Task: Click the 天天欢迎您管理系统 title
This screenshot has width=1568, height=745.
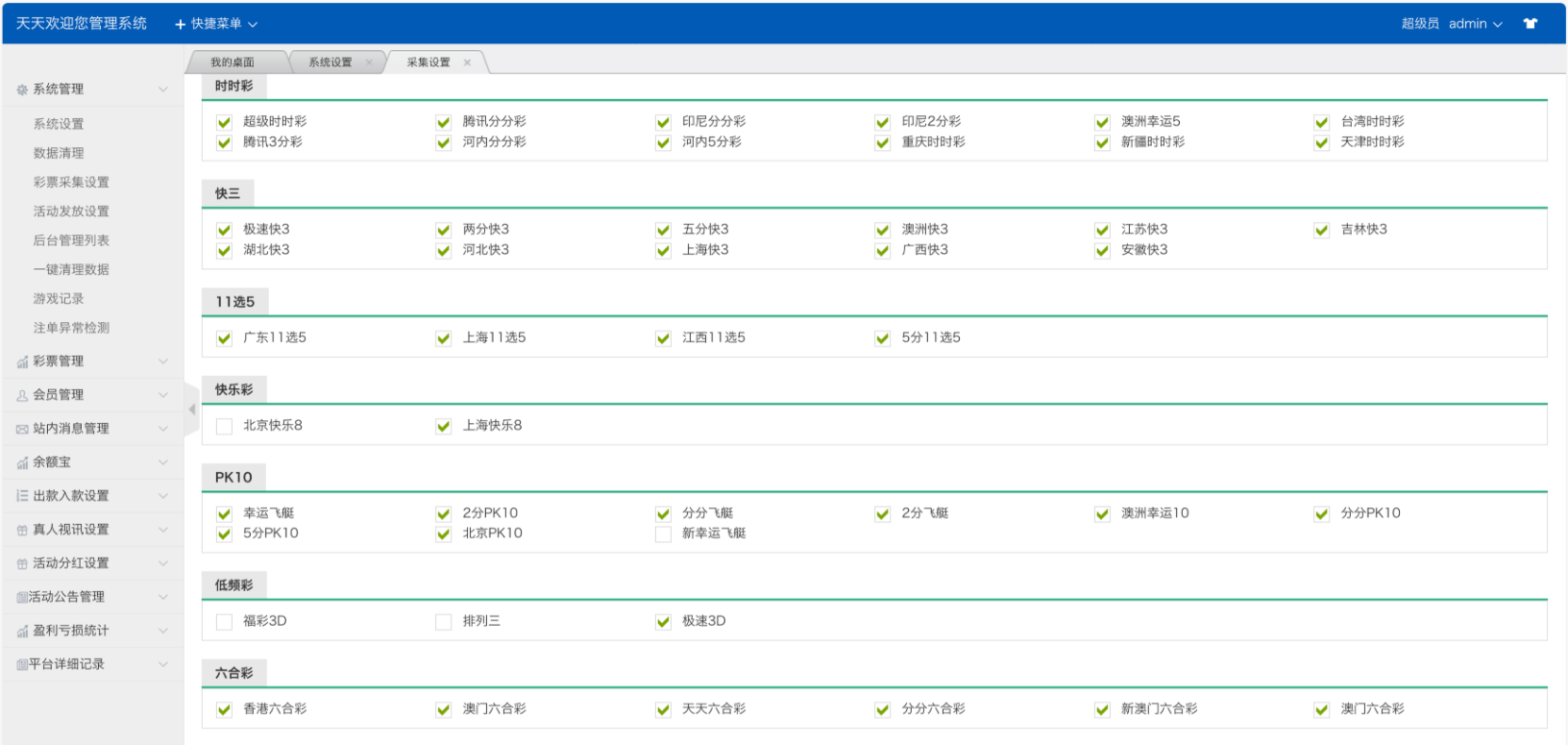Action: click(x=82, y=23)
